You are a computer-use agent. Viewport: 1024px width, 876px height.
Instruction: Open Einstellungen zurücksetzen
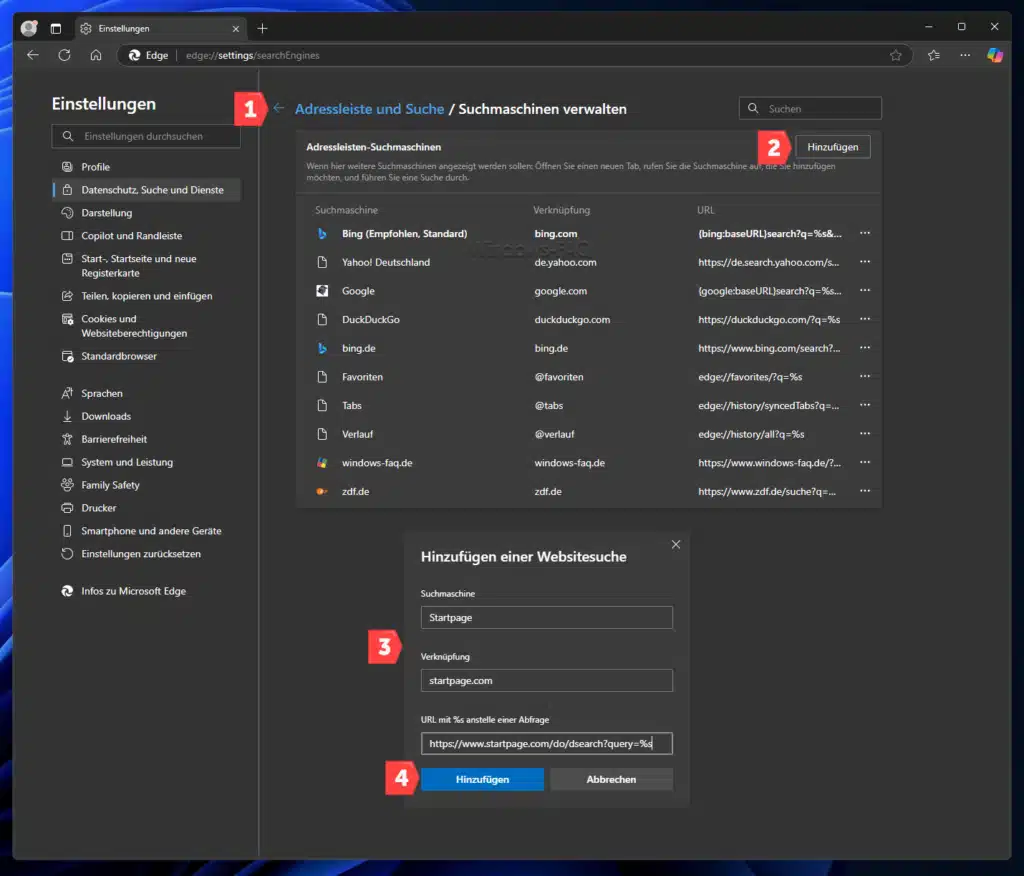146,553
